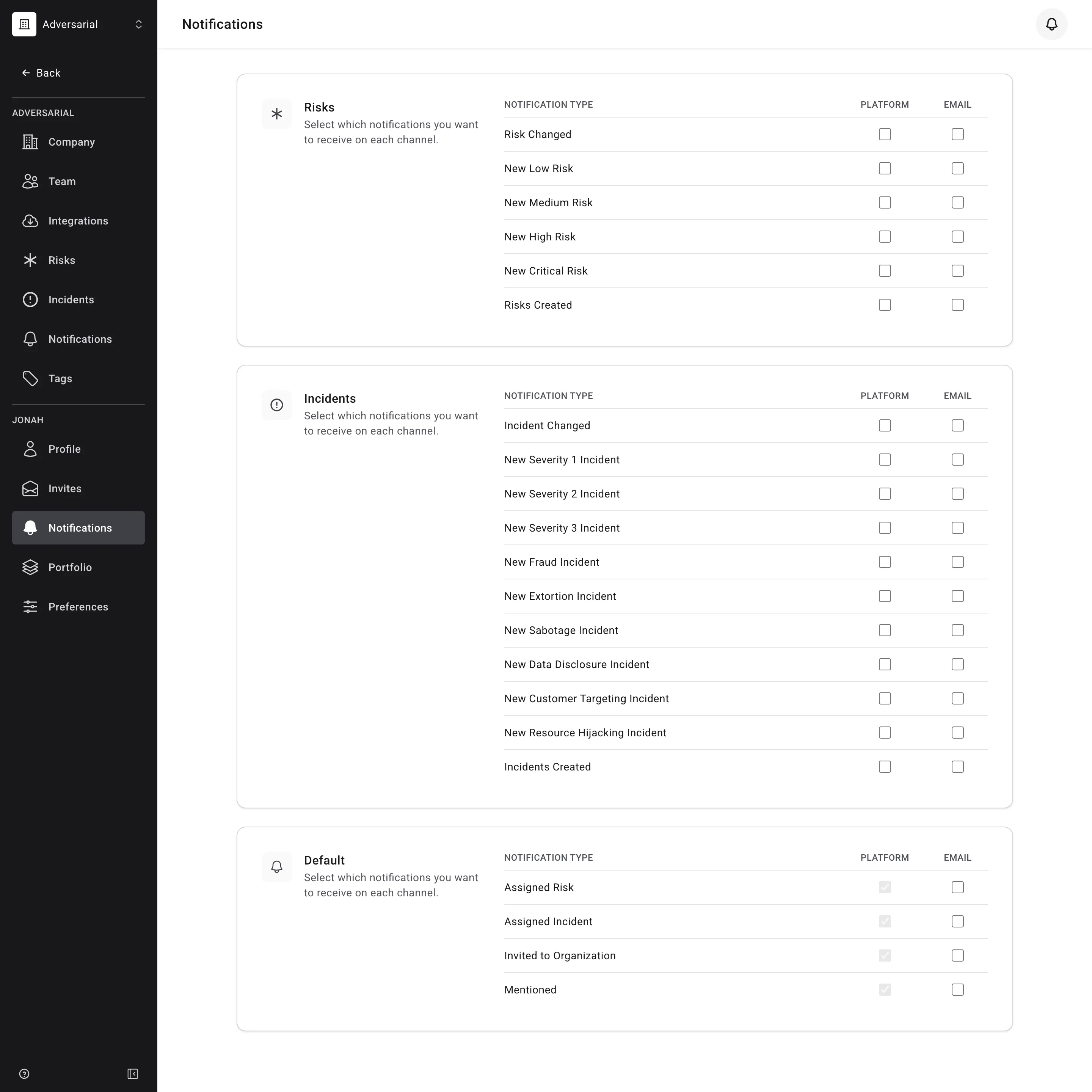
Task: Open Tags from sidebar
Action: click(x=78, y=379)
